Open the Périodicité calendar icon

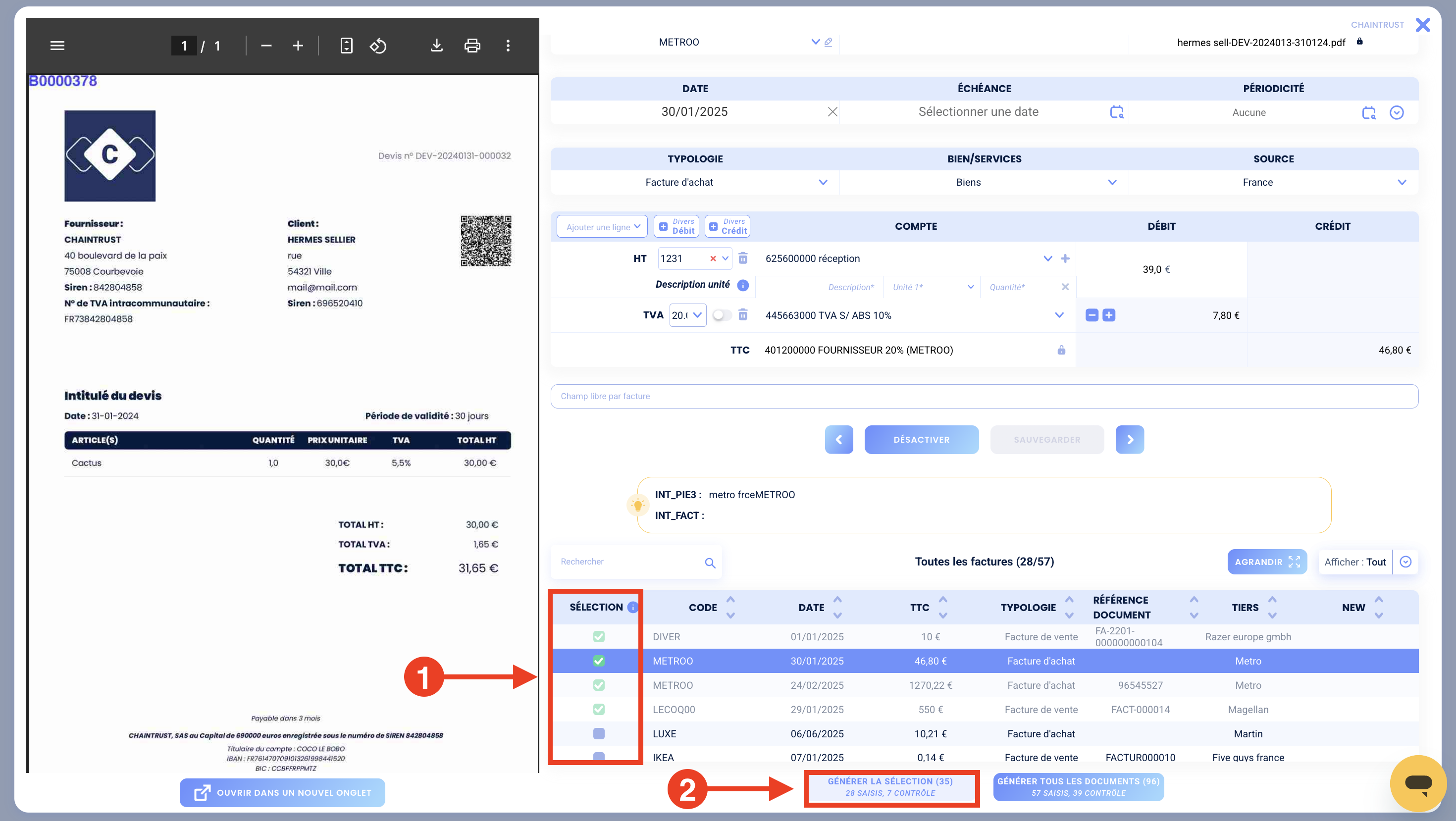1368,112
